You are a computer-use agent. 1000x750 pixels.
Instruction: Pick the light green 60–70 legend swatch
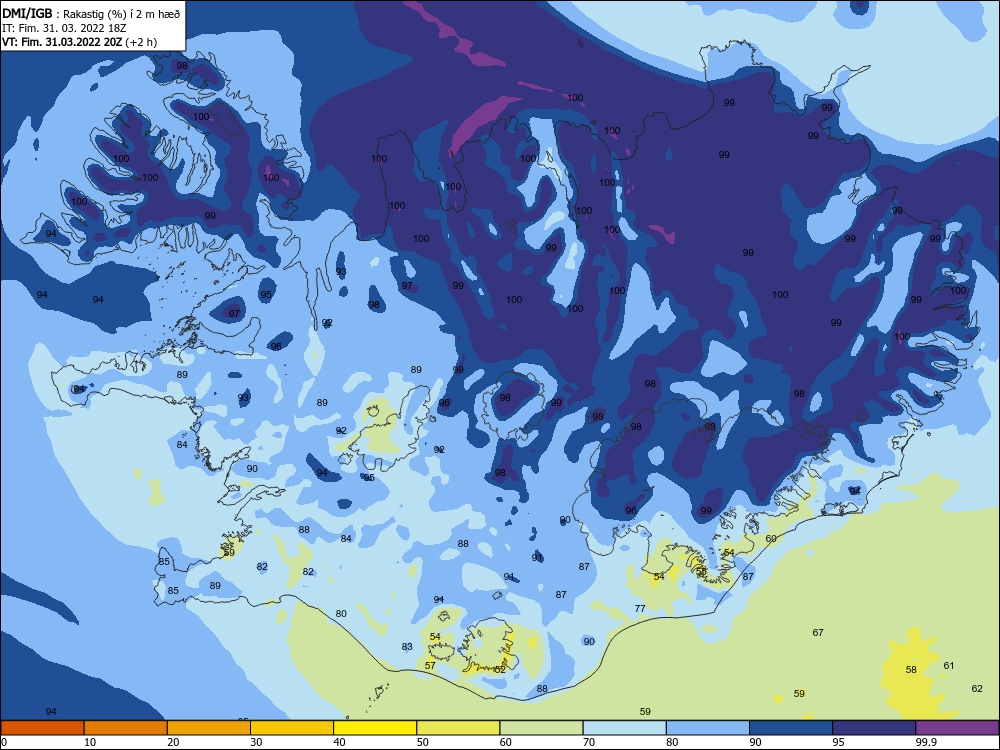pos(541,728)
